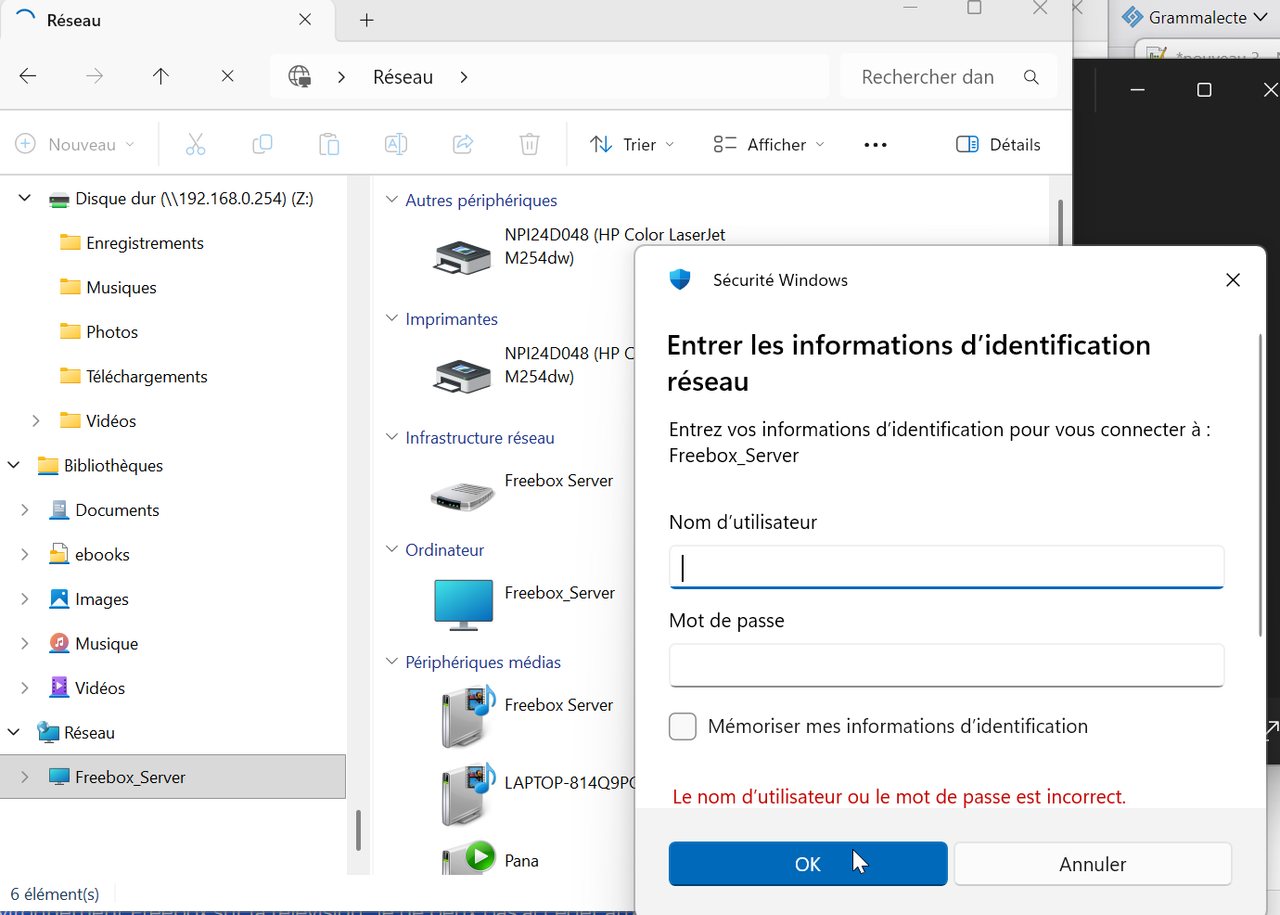Image resolution: width=1280 pixels, height=915 pixels.
Task: Select LAPTOP-814Q9PC media device icon
Action: point(468,793)
